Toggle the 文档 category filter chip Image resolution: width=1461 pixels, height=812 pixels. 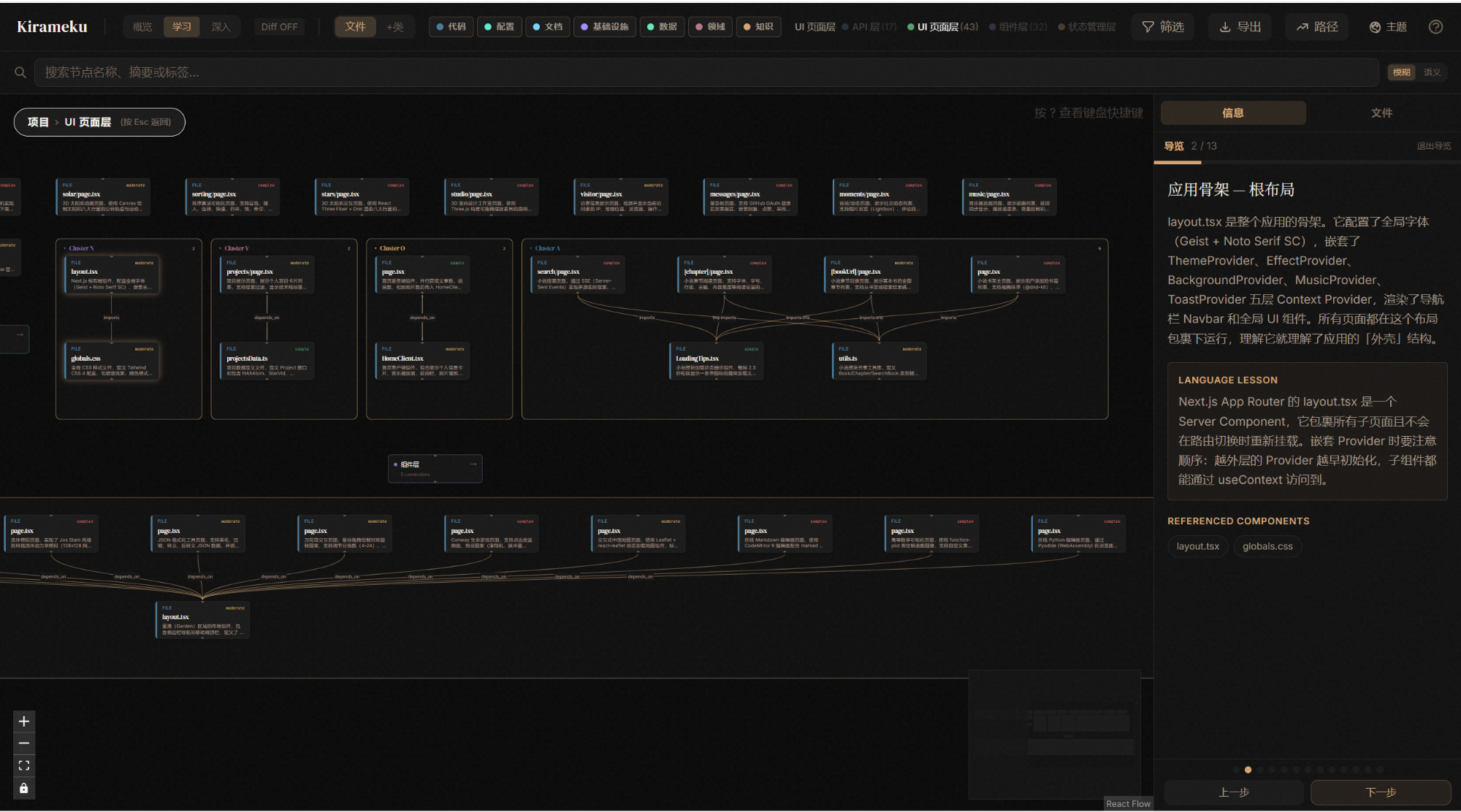(x=548, y=27)
